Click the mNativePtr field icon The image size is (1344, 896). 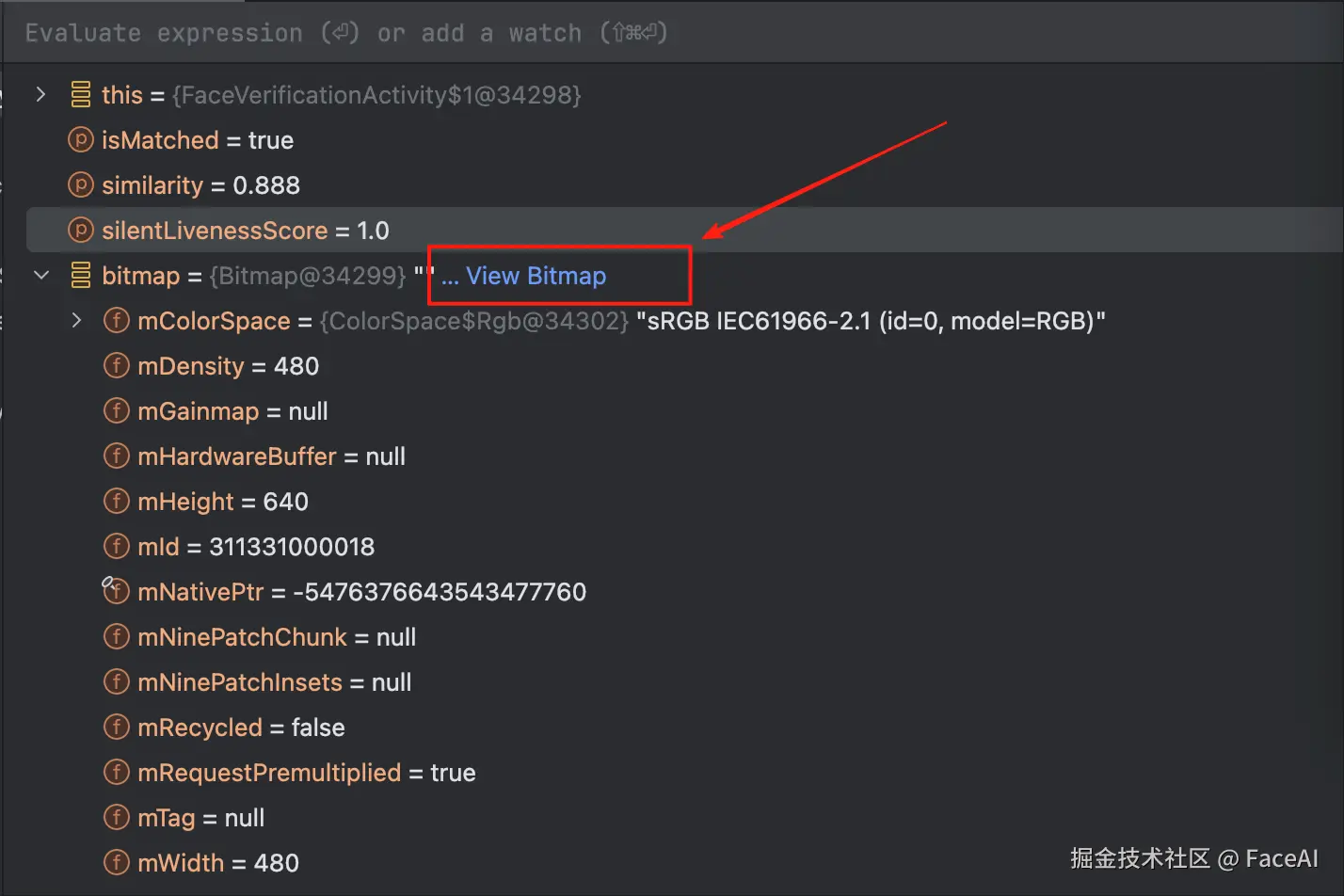point(116,591)
